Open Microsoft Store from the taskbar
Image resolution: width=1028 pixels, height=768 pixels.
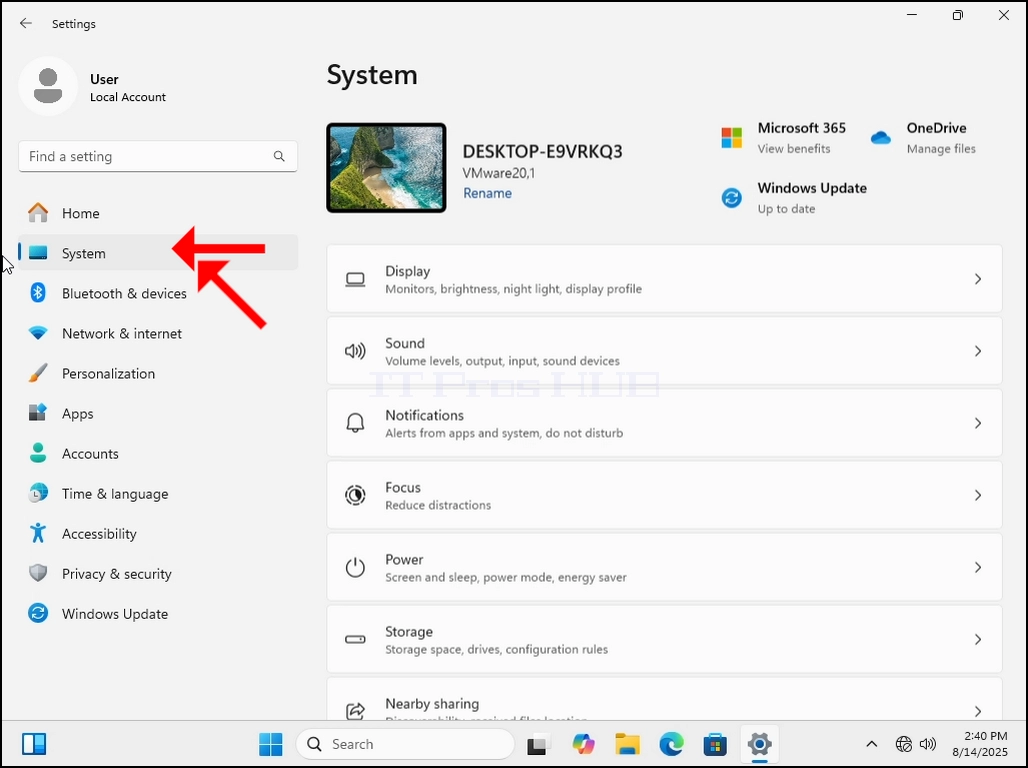715,744
